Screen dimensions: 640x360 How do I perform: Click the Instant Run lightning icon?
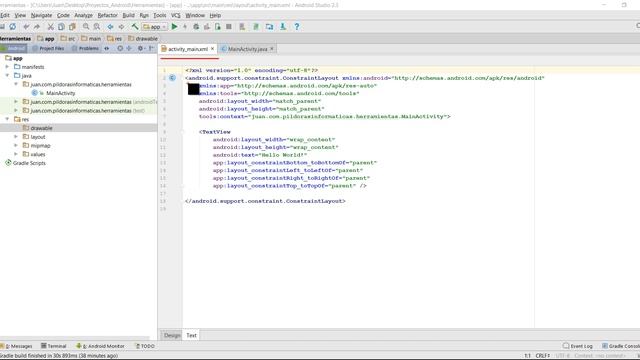185,27
